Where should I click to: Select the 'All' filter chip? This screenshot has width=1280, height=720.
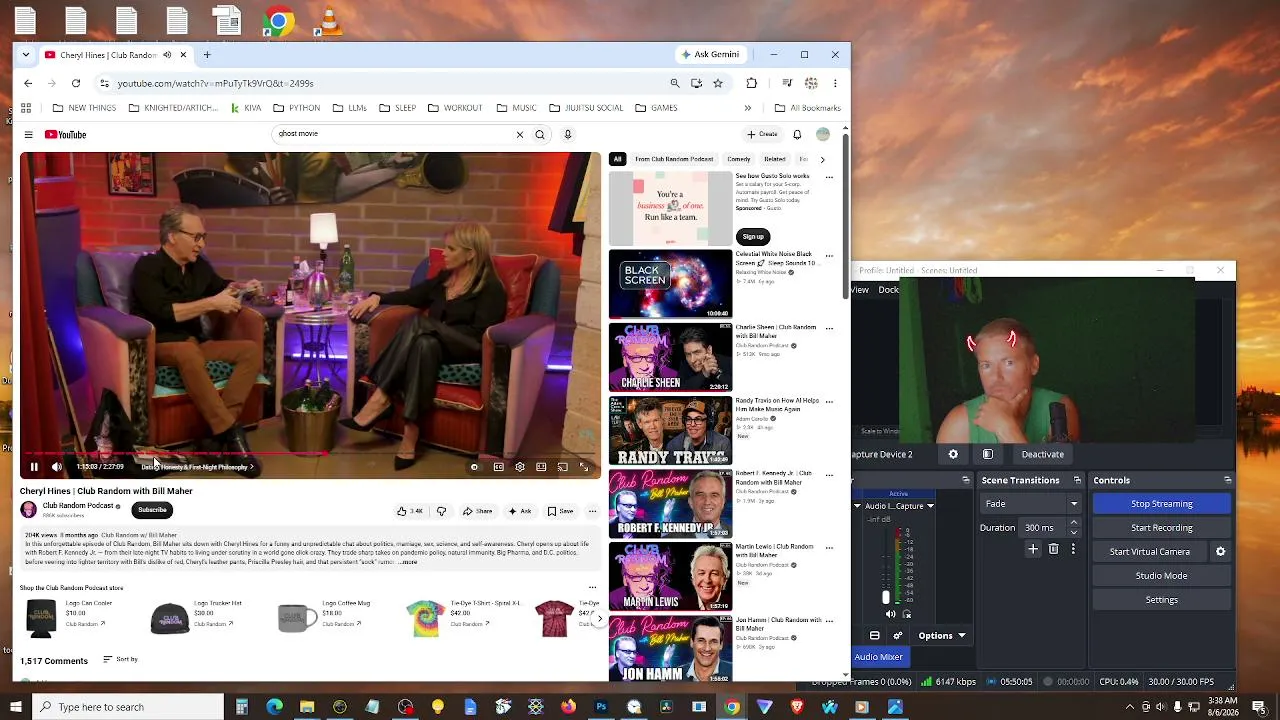point(617,159)
